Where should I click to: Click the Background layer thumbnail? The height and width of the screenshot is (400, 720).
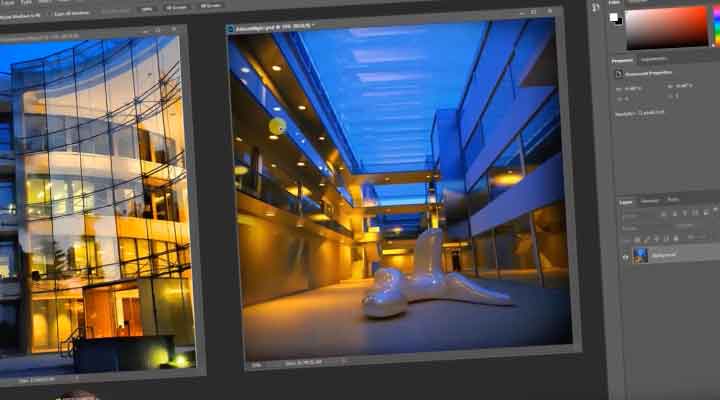point(640,255)
